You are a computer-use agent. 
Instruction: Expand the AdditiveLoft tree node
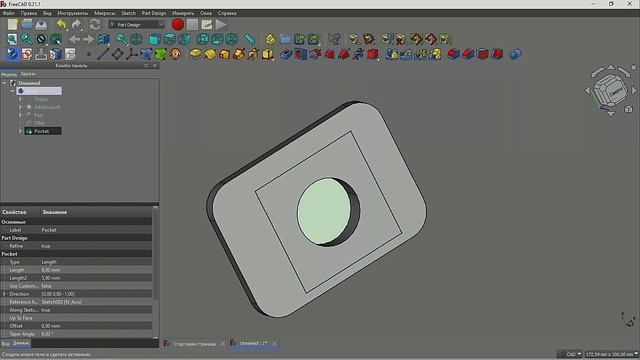pyautogui.click(x=20, y=107)
